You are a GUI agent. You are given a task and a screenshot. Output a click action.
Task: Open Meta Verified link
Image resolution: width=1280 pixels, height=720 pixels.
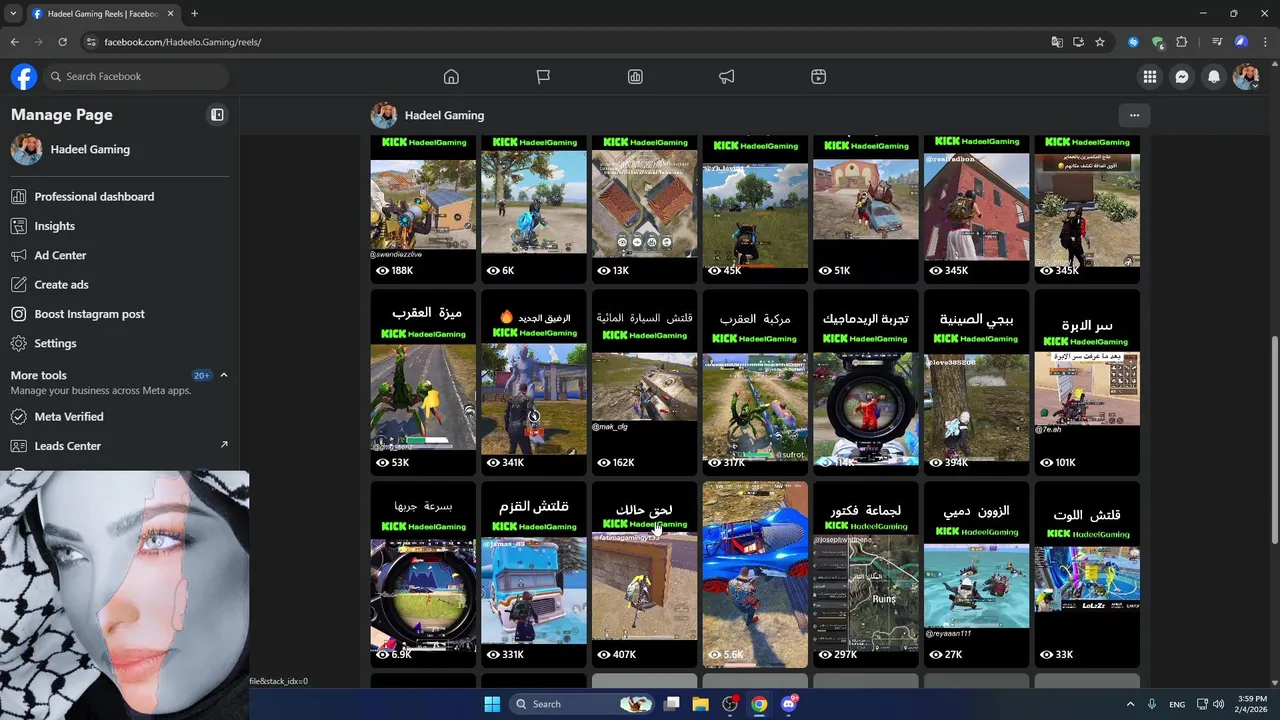(x=69, y=417)
